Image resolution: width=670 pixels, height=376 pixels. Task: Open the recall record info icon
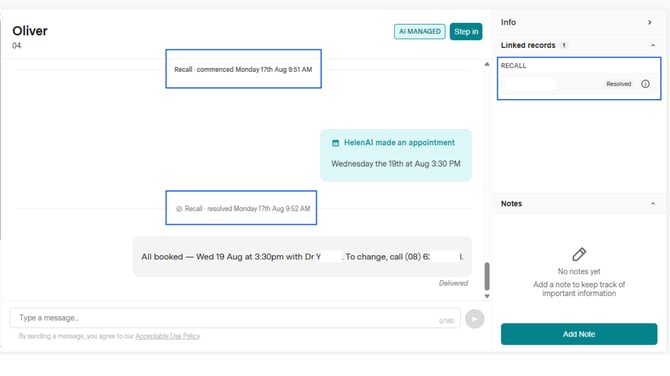(645, 84)
